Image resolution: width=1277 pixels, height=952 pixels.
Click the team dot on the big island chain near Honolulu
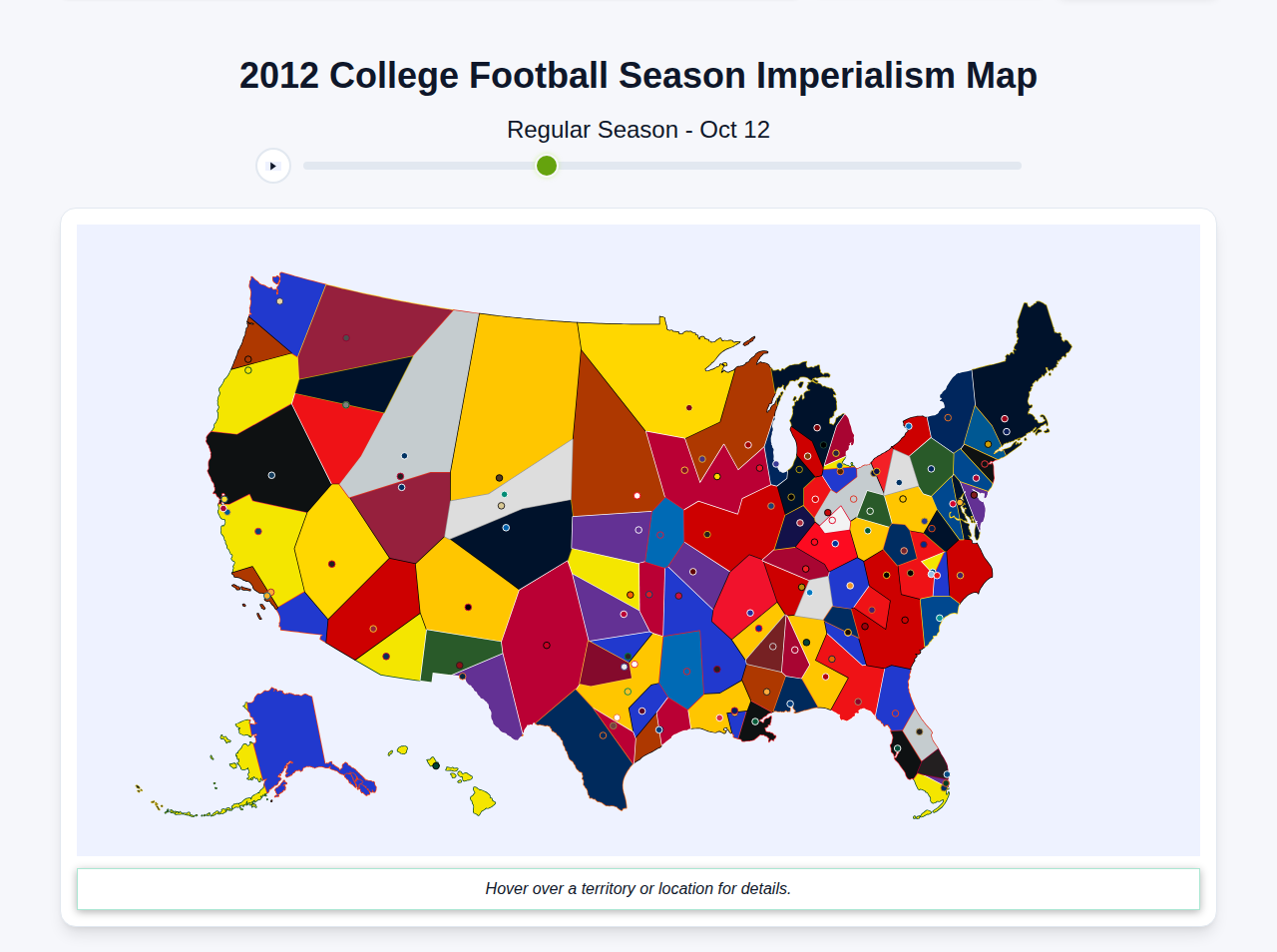click(x=436, y=765)
